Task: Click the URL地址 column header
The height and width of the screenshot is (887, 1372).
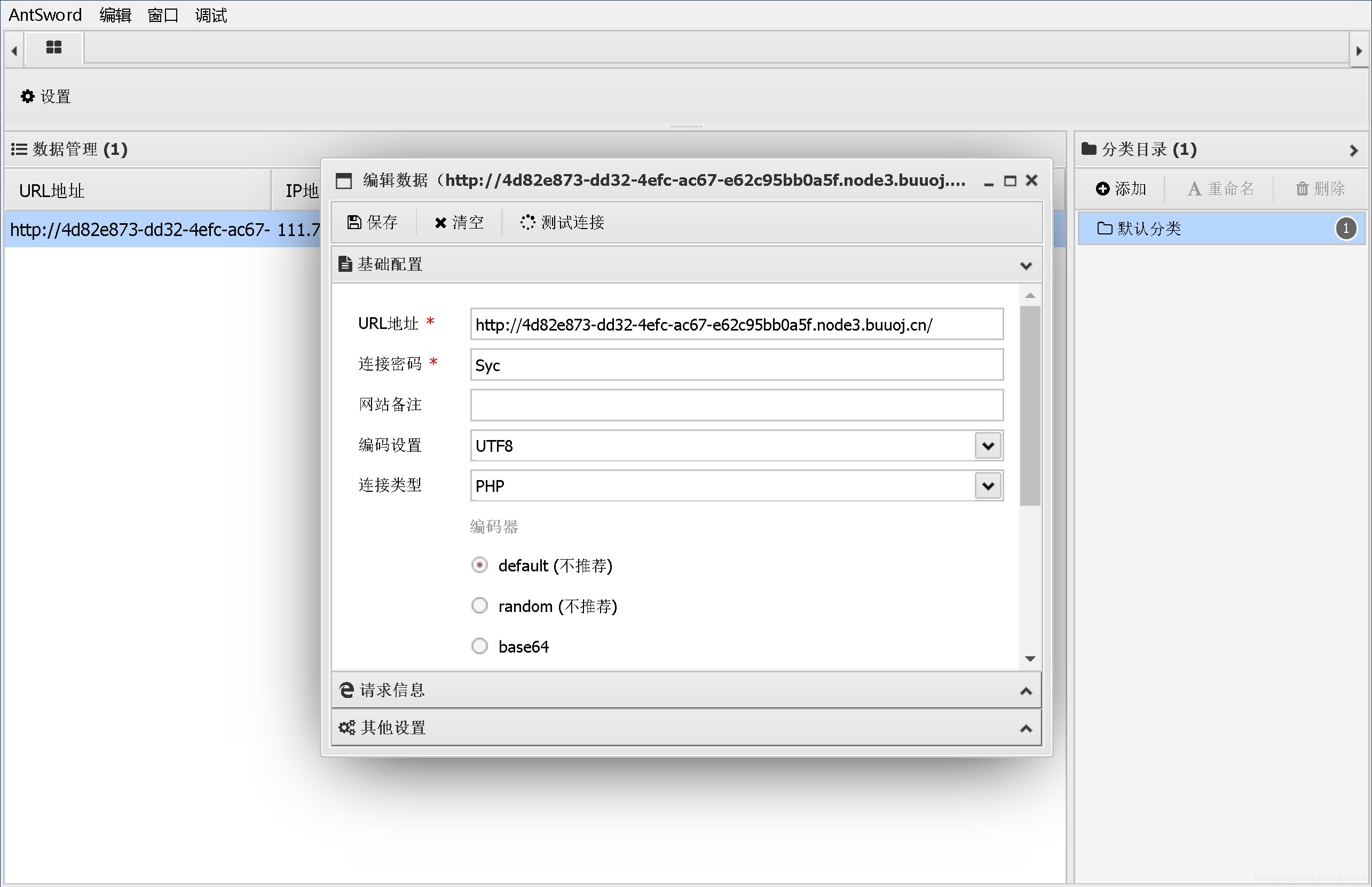Action: tap(138, 190)
